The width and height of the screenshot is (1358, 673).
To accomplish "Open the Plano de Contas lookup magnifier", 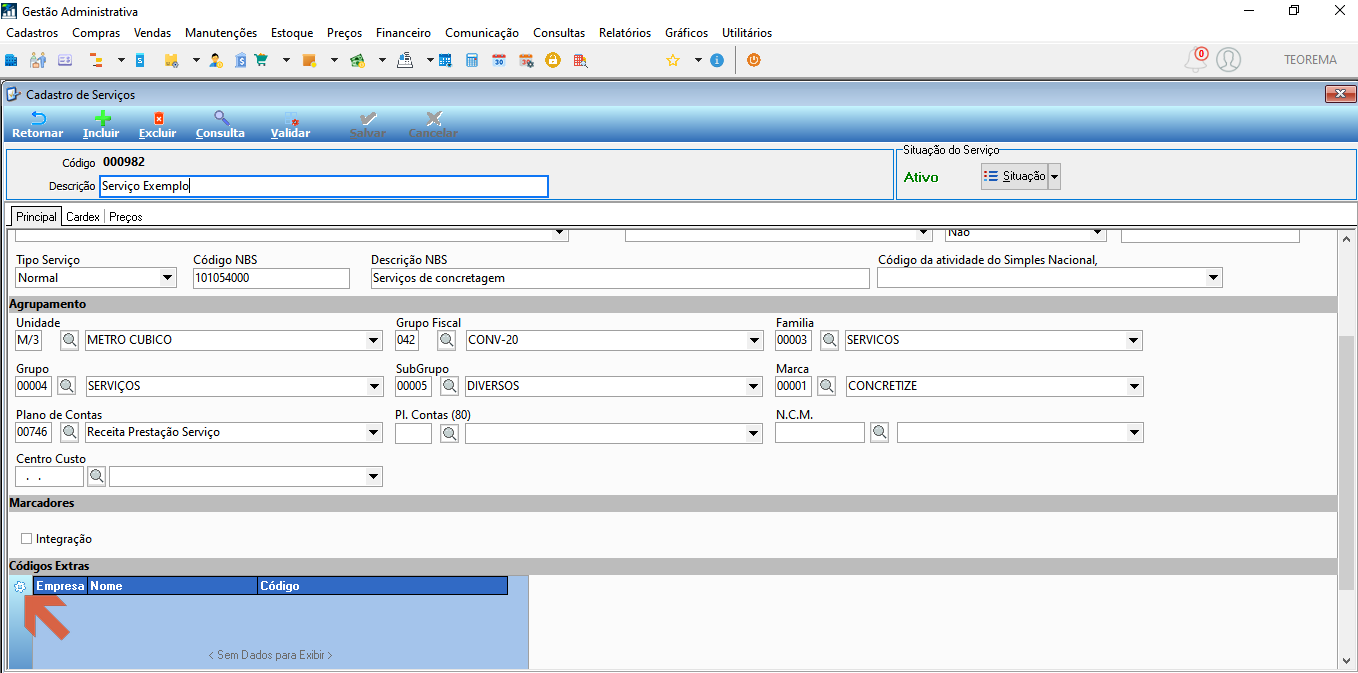I will pyautogui.click(x=70, y=432).
